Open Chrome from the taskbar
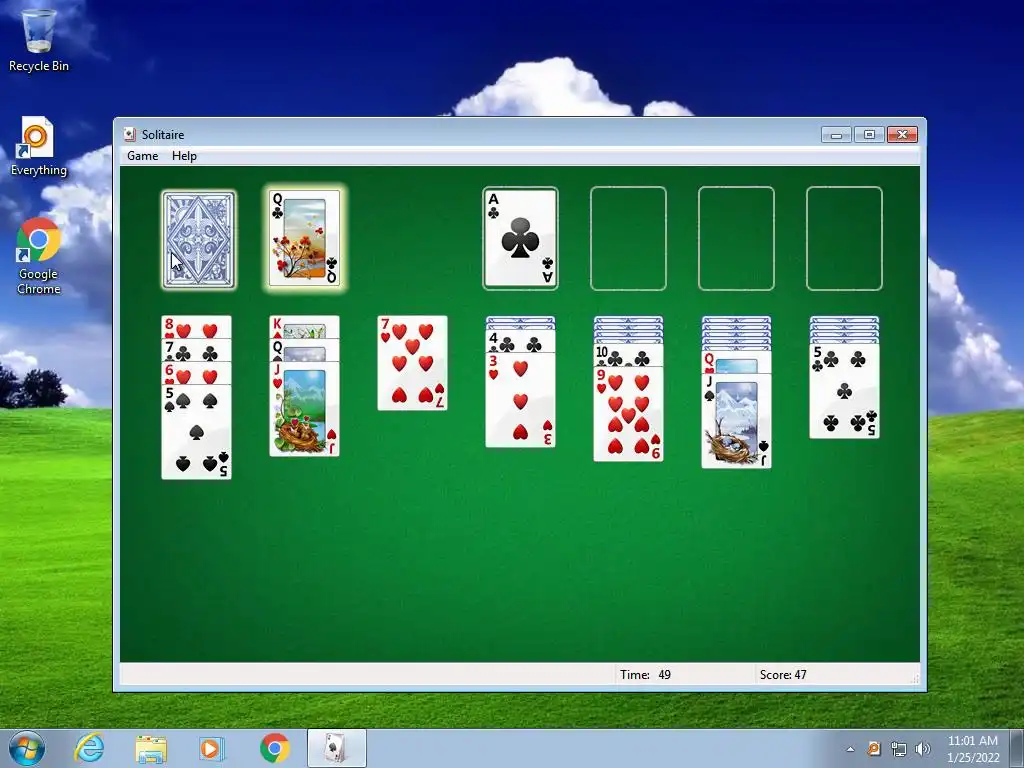 click(275, 748)
